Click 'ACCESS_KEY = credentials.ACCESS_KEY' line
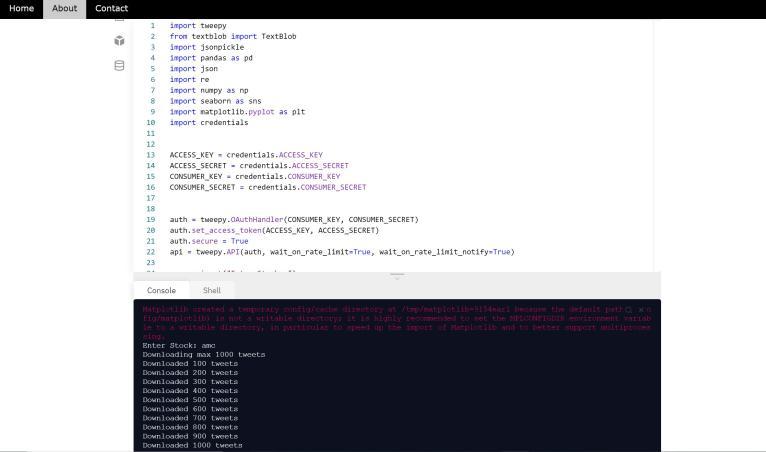The width and height of the screenshot is (766, 452). point(246,154)
